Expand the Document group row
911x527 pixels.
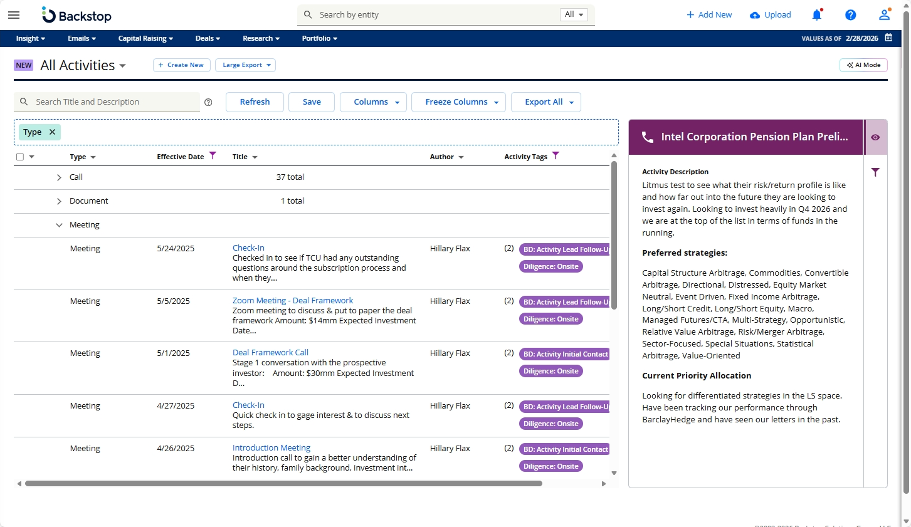coord(59,201)
